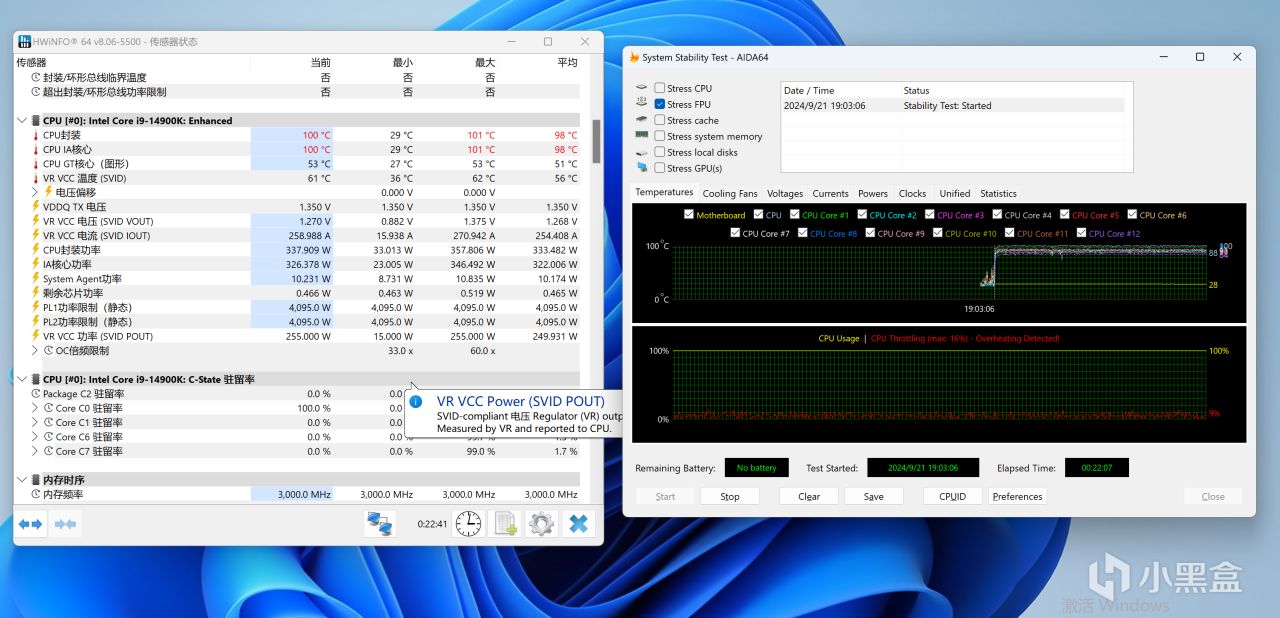Click the clock icon on 内存频率 row
The image size is (1280, 618).
click(36, 495)
